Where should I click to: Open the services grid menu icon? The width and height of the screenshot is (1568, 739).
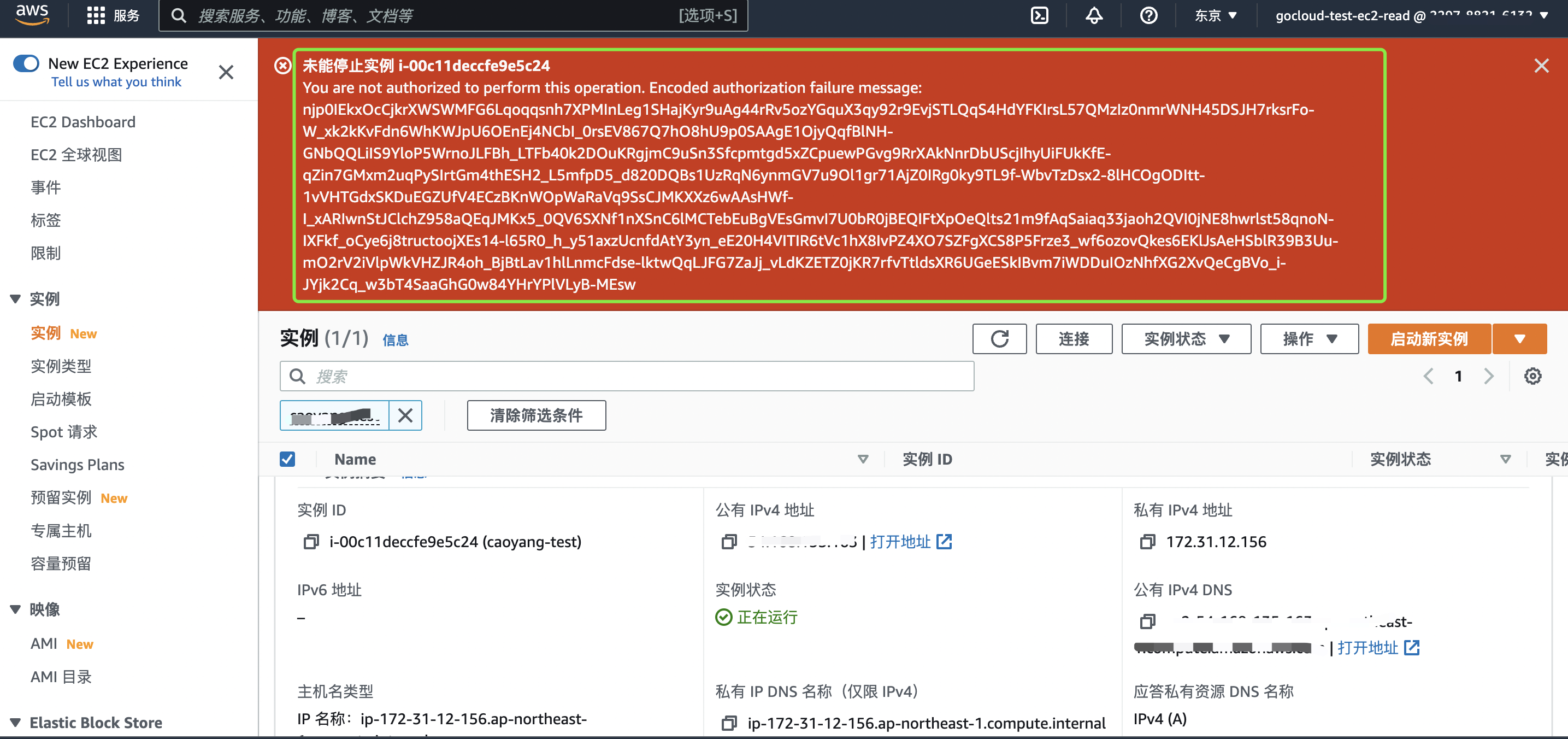coord(96,15)
